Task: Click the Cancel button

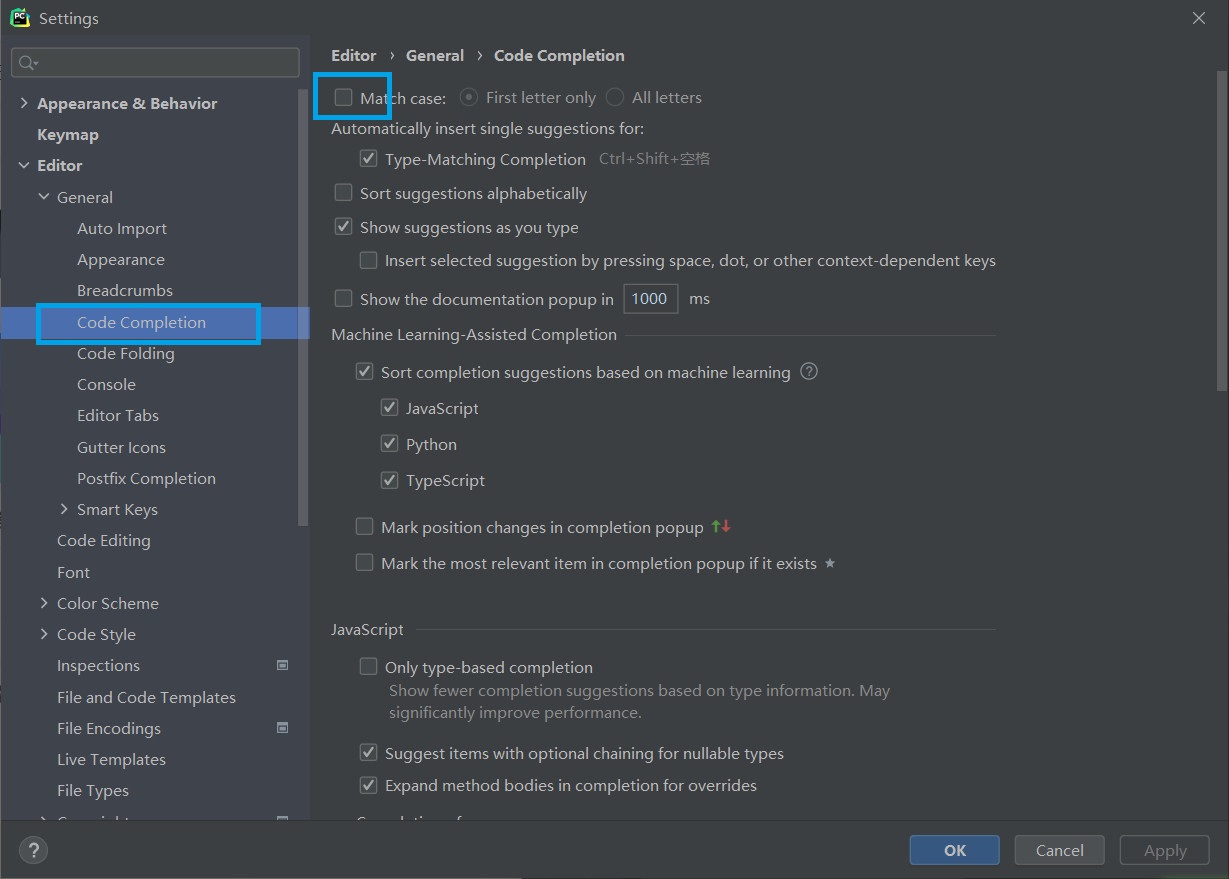Action: click(1059, 849)
